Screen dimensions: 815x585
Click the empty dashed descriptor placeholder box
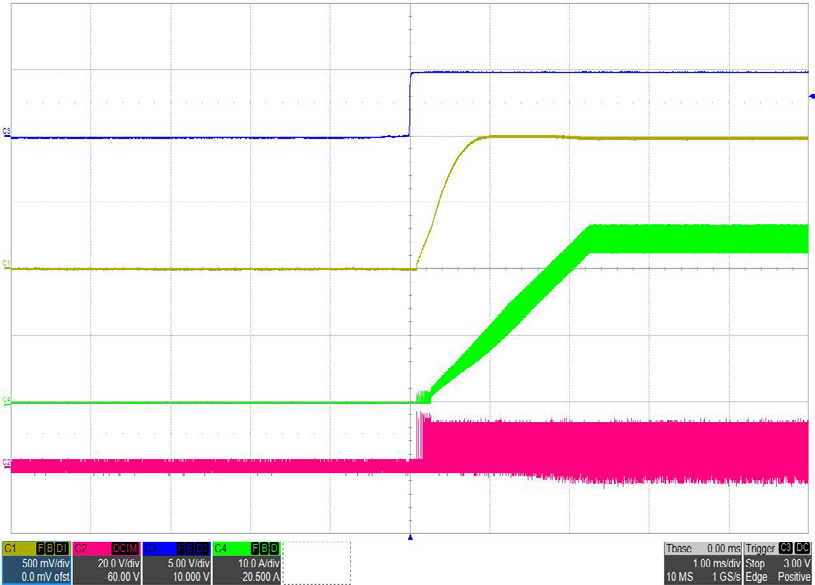(x=317, y=563)
